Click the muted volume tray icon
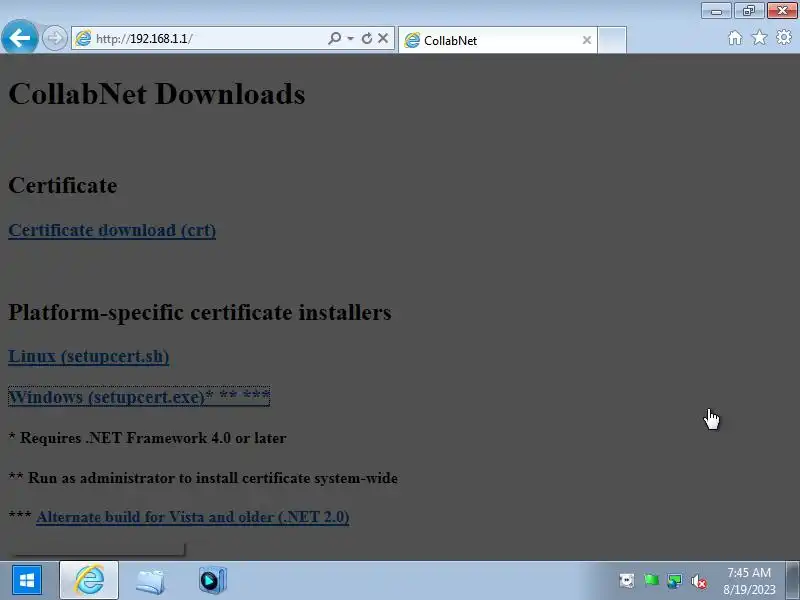This screenshot has height=600, width=800. click(698, 581)
